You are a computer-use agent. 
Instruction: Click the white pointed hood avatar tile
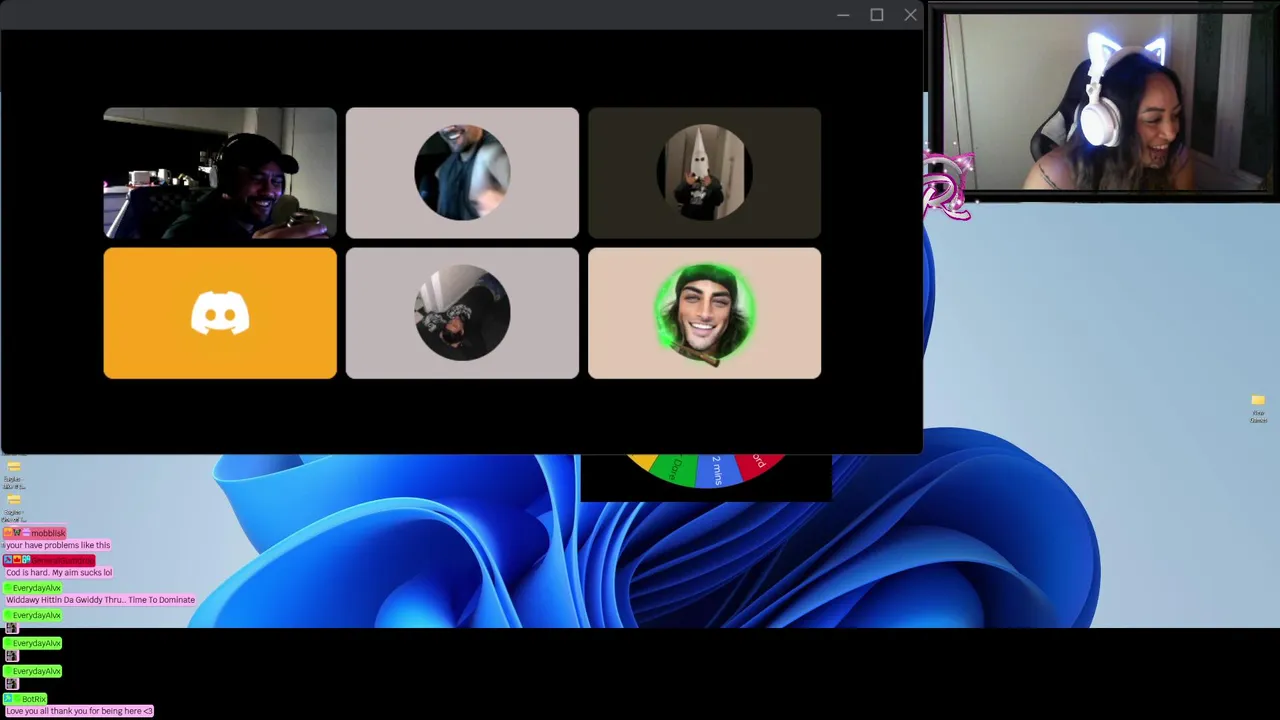click(704, 173)
